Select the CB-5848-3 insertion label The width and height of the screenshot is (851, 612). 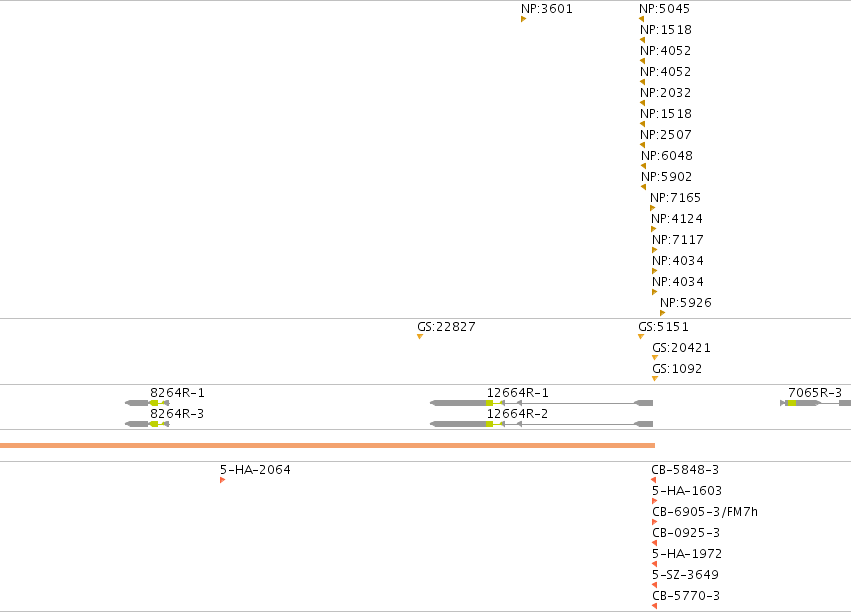685,470
